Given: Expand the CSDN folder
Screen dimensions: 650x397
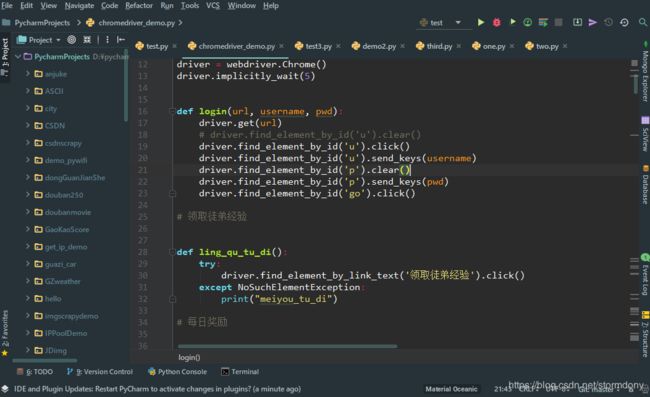Looking at the screenshot, I should click(28, 125).
